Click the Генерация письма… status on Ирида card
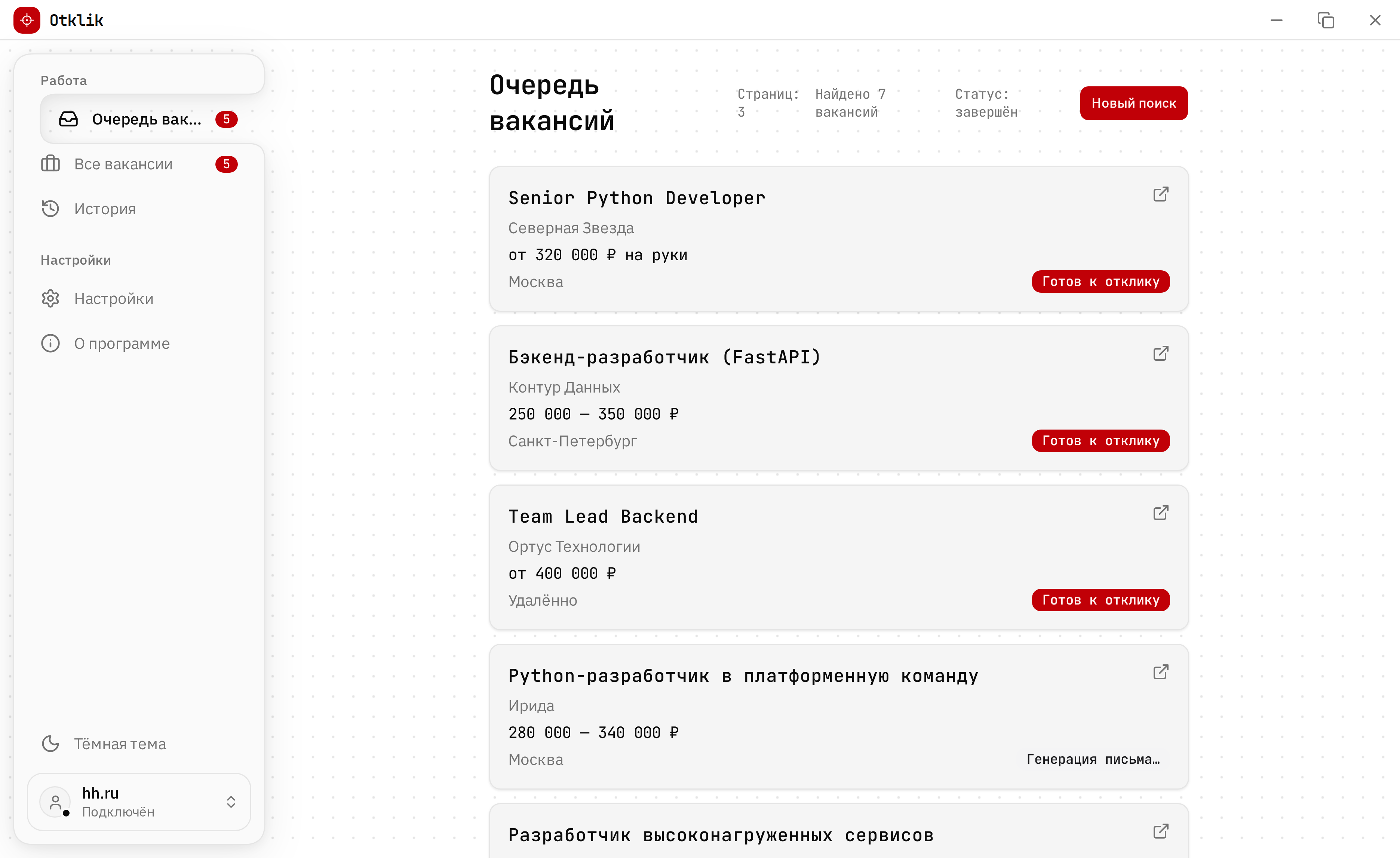Image resolution: width=1400 pixels, height=858 pixels. 1093,760
